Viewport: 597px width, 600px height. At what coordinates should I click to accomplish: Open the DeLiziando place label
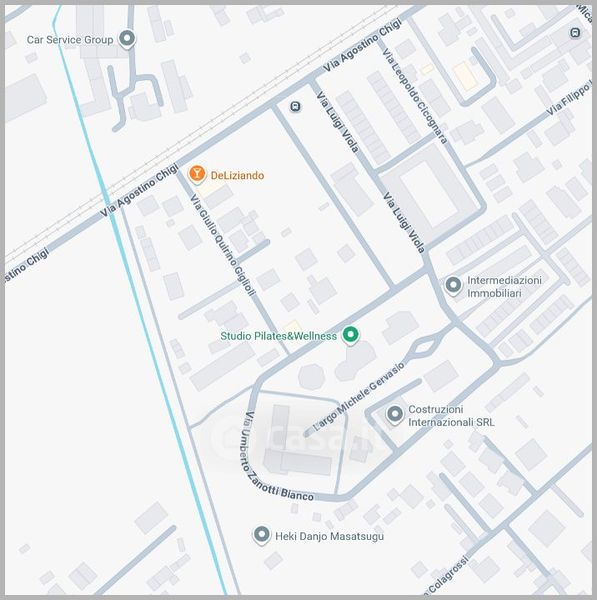pos(237,176)
